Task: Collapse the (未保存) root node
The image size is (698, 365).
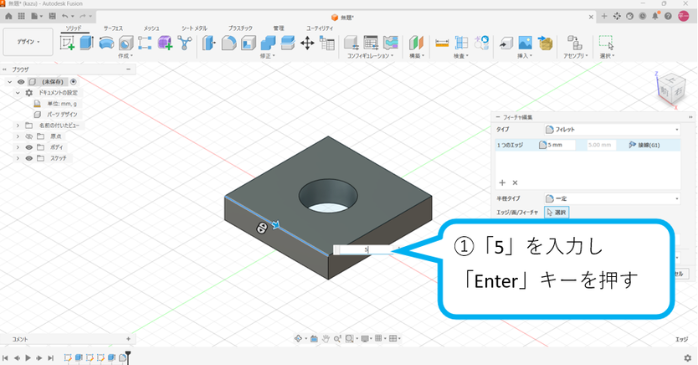Action: tap(9, 82)
